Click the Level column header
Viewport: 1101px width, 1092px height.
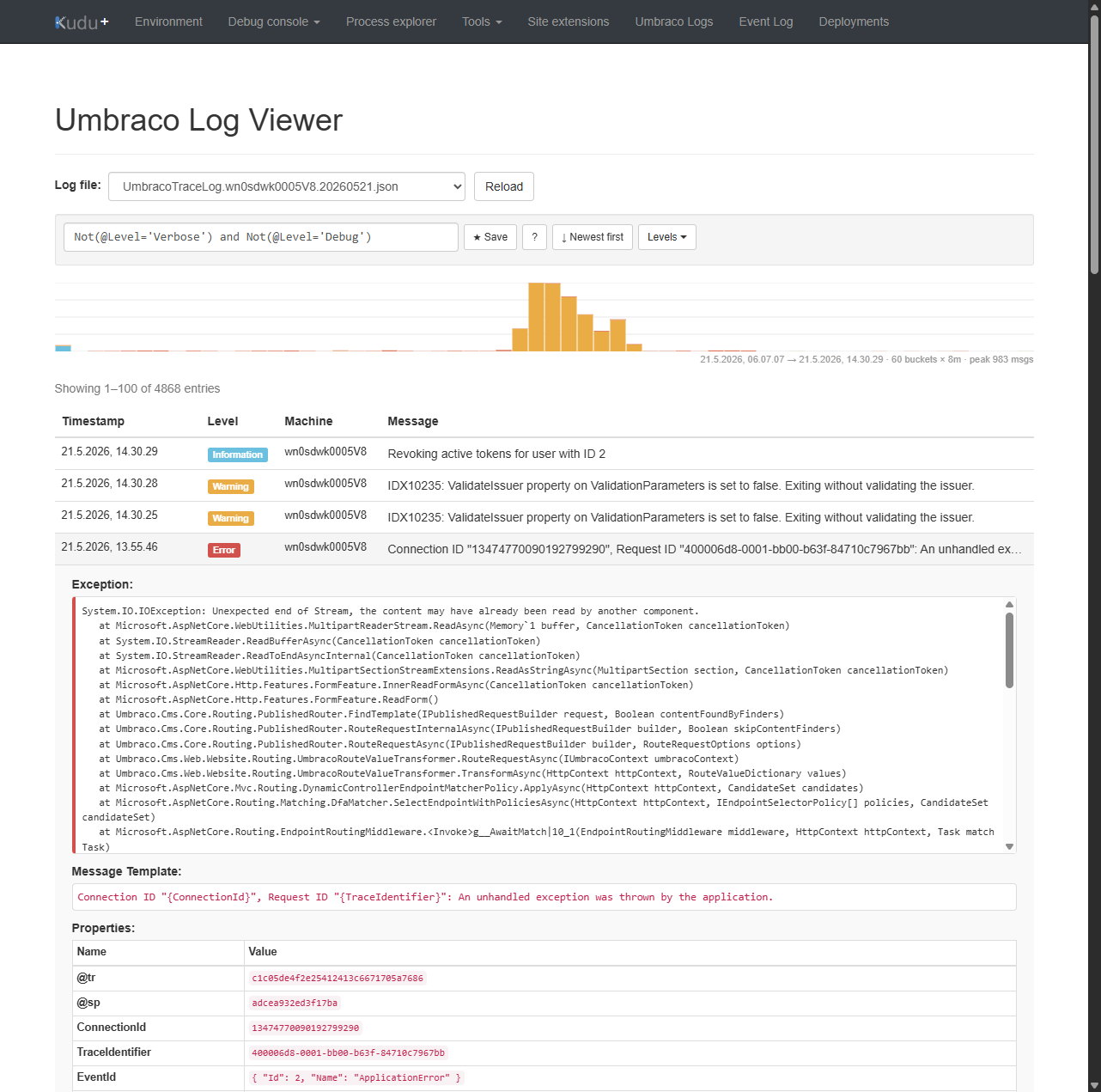[x=222, y=421]
